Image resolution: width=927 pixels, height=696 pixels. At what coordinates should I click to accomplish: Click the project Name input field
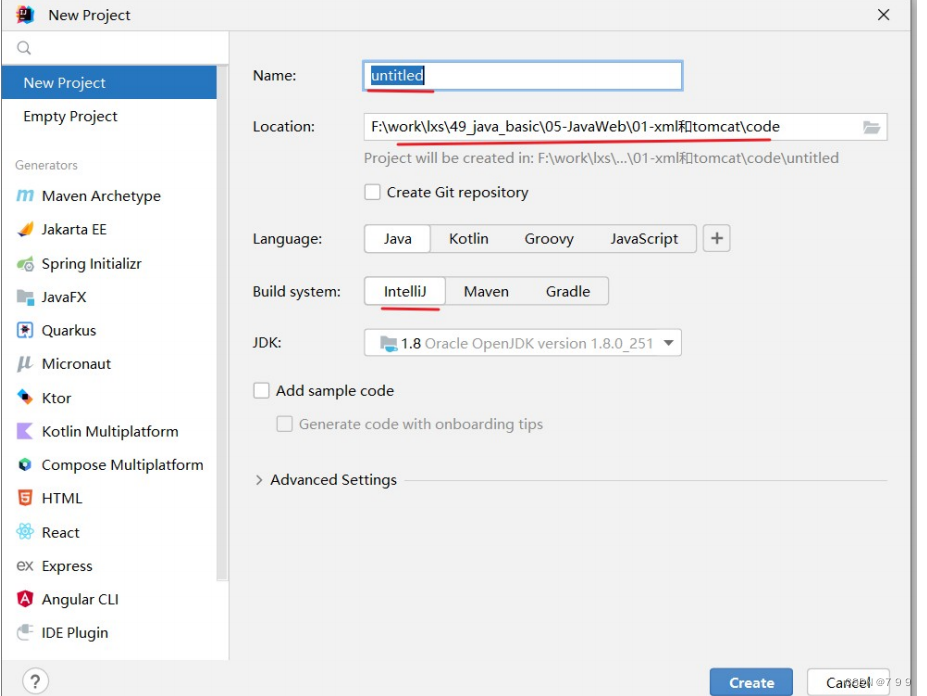coord(523,76)
